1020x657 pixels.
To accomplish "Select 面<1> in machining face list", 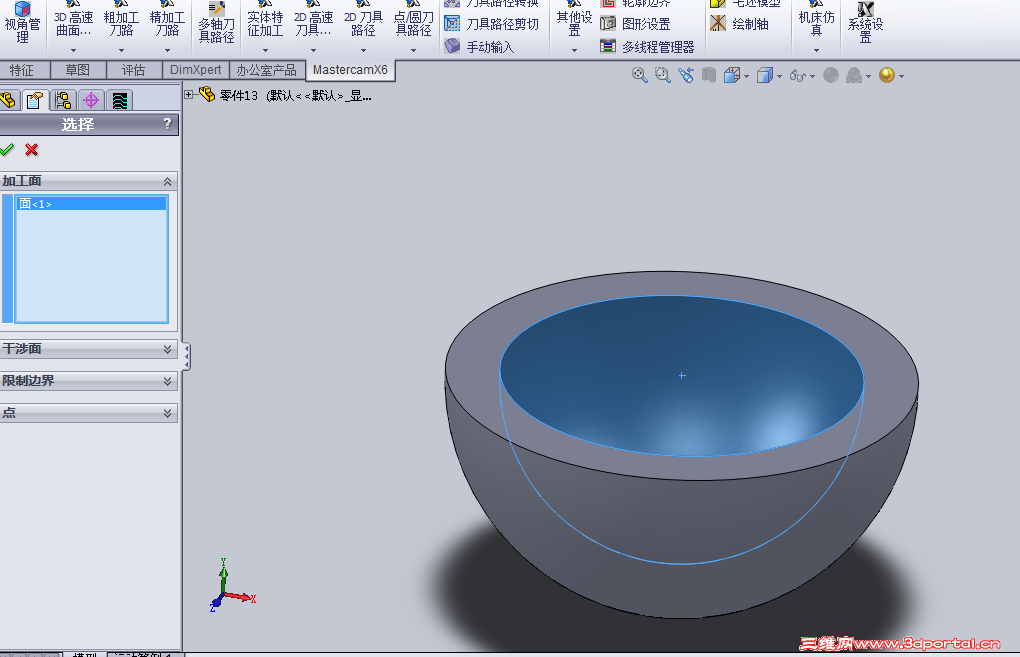I will click(92, 204).
